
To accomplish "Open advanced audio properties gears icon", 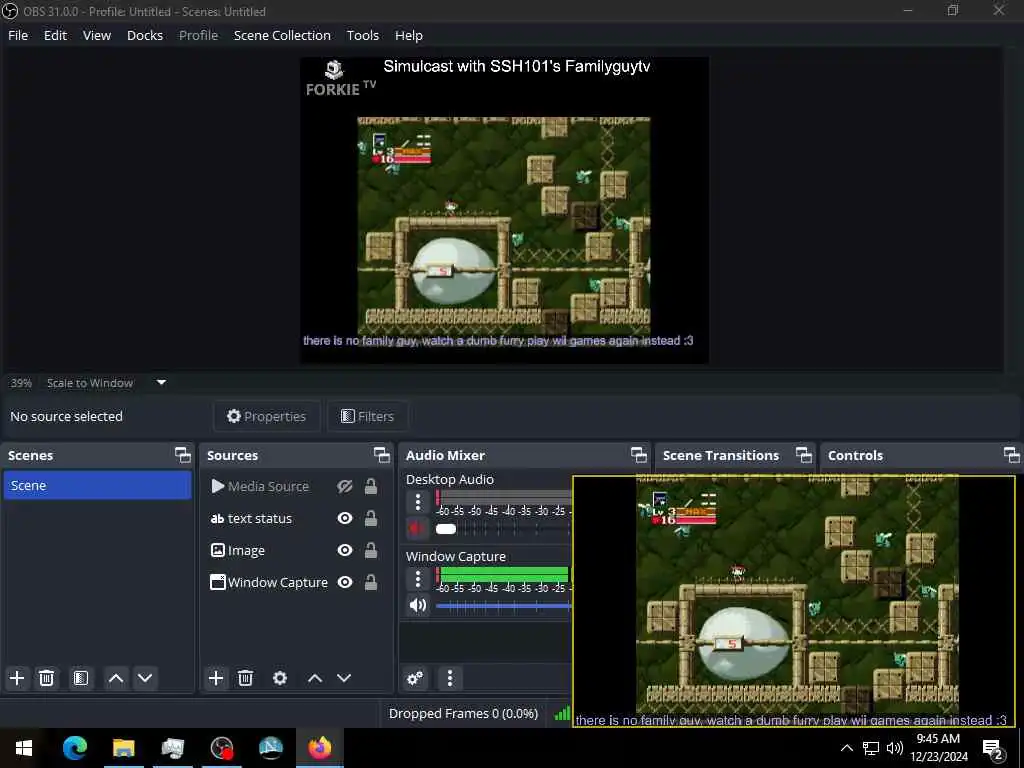I will [x=415, y=678].
